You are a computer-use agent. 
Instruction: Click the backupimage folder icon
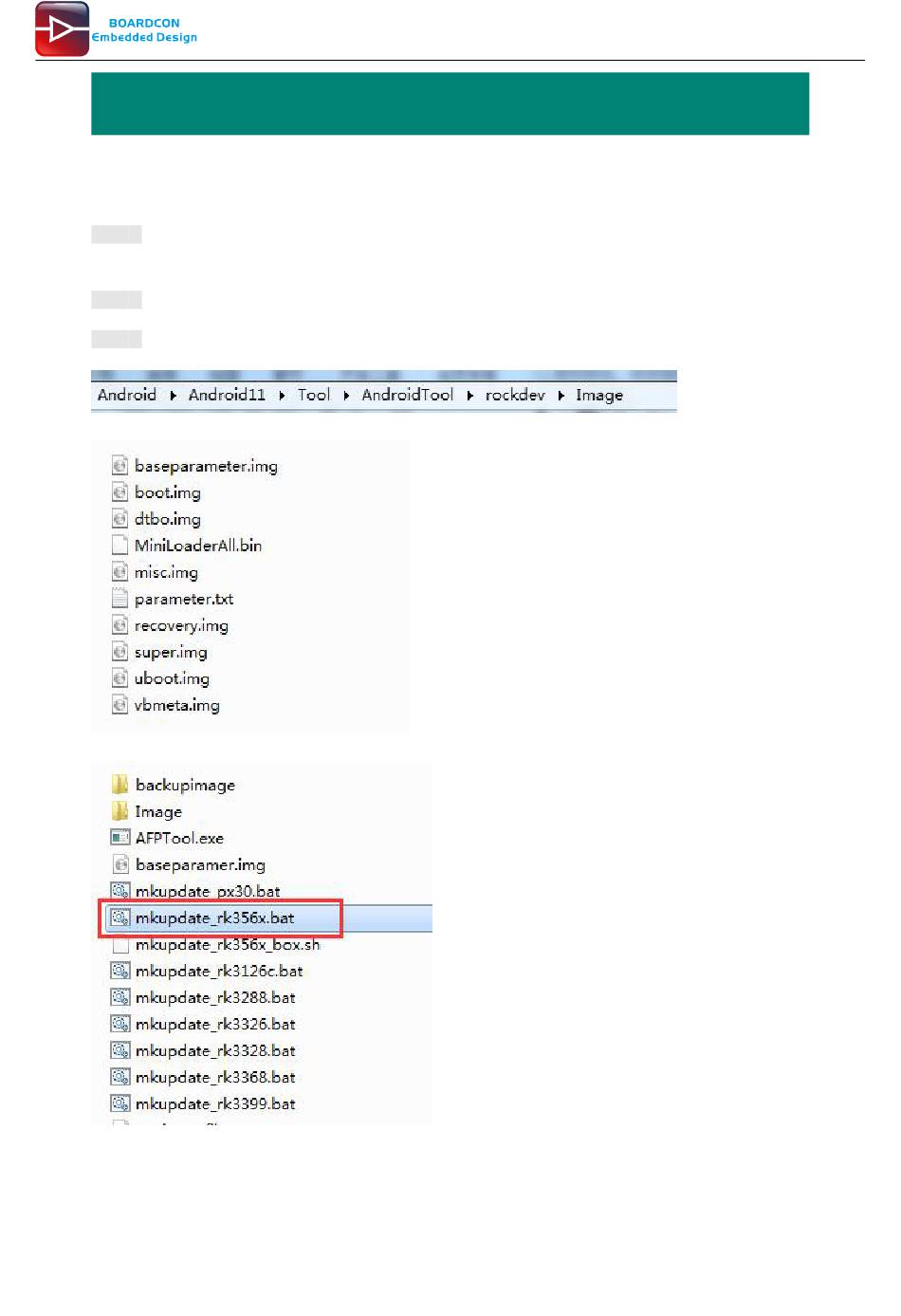click(x=120, y=785)
